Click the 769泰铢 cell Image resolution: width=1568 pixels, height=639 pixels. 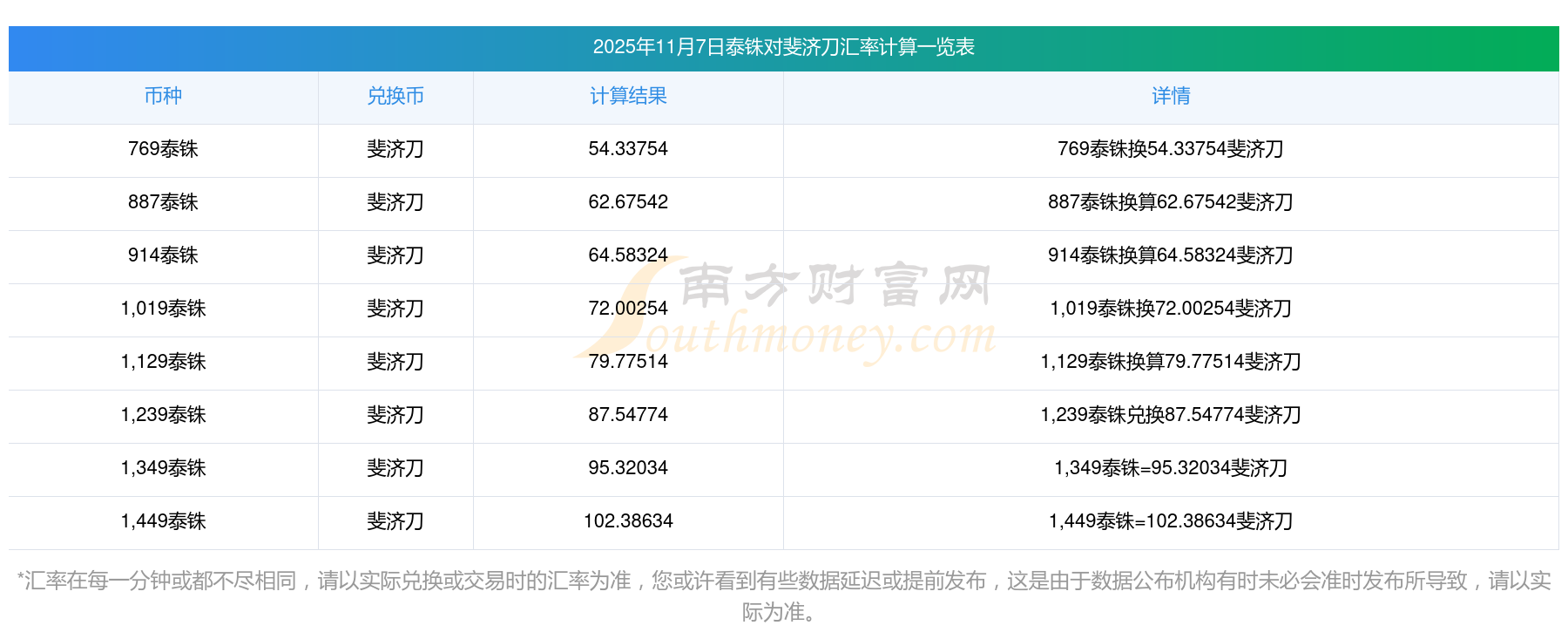[x=163, y=149]
